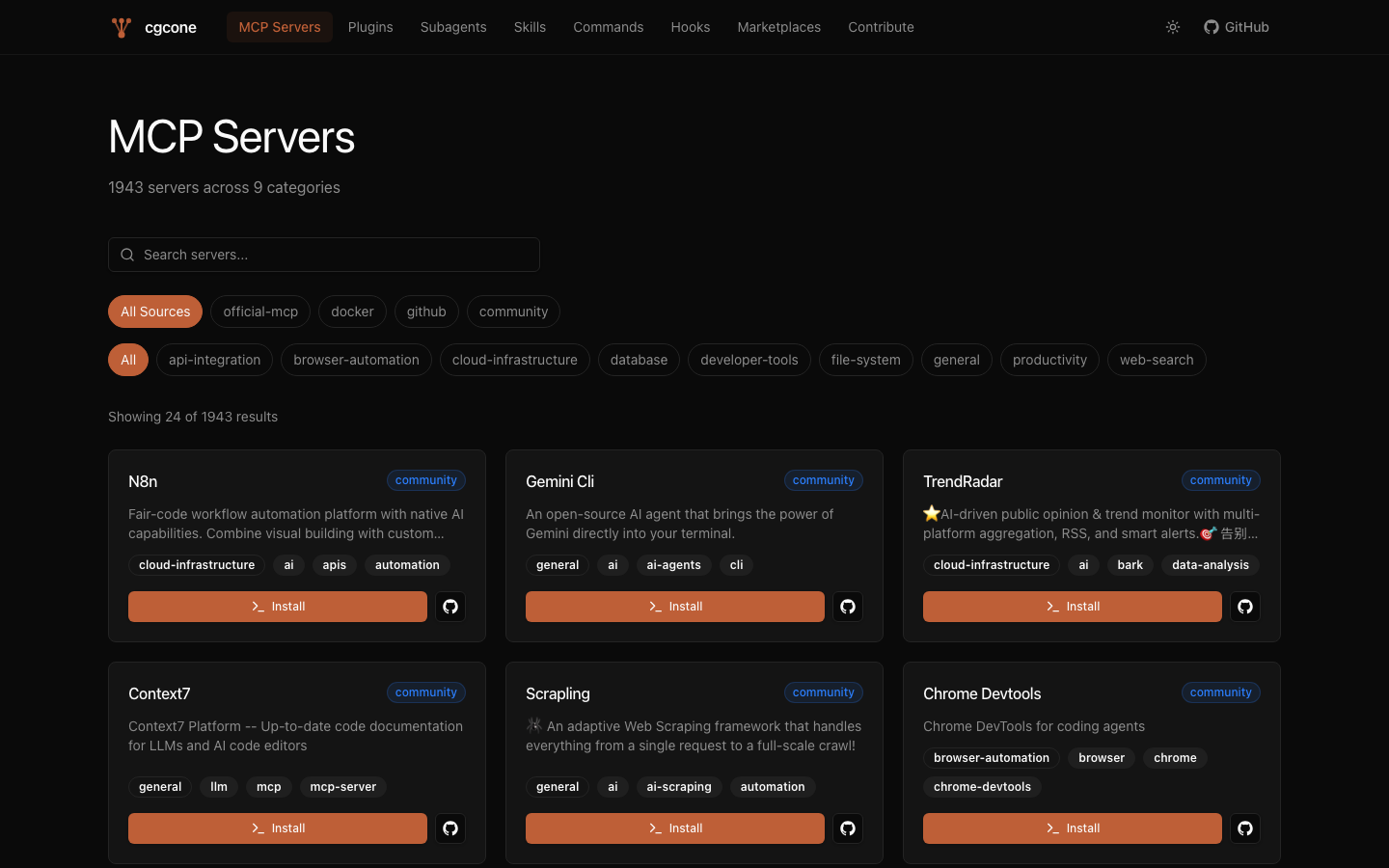Install the Gemini Cli server
Viewport: 1389px width, 868px height.
(x=675, y=607)
